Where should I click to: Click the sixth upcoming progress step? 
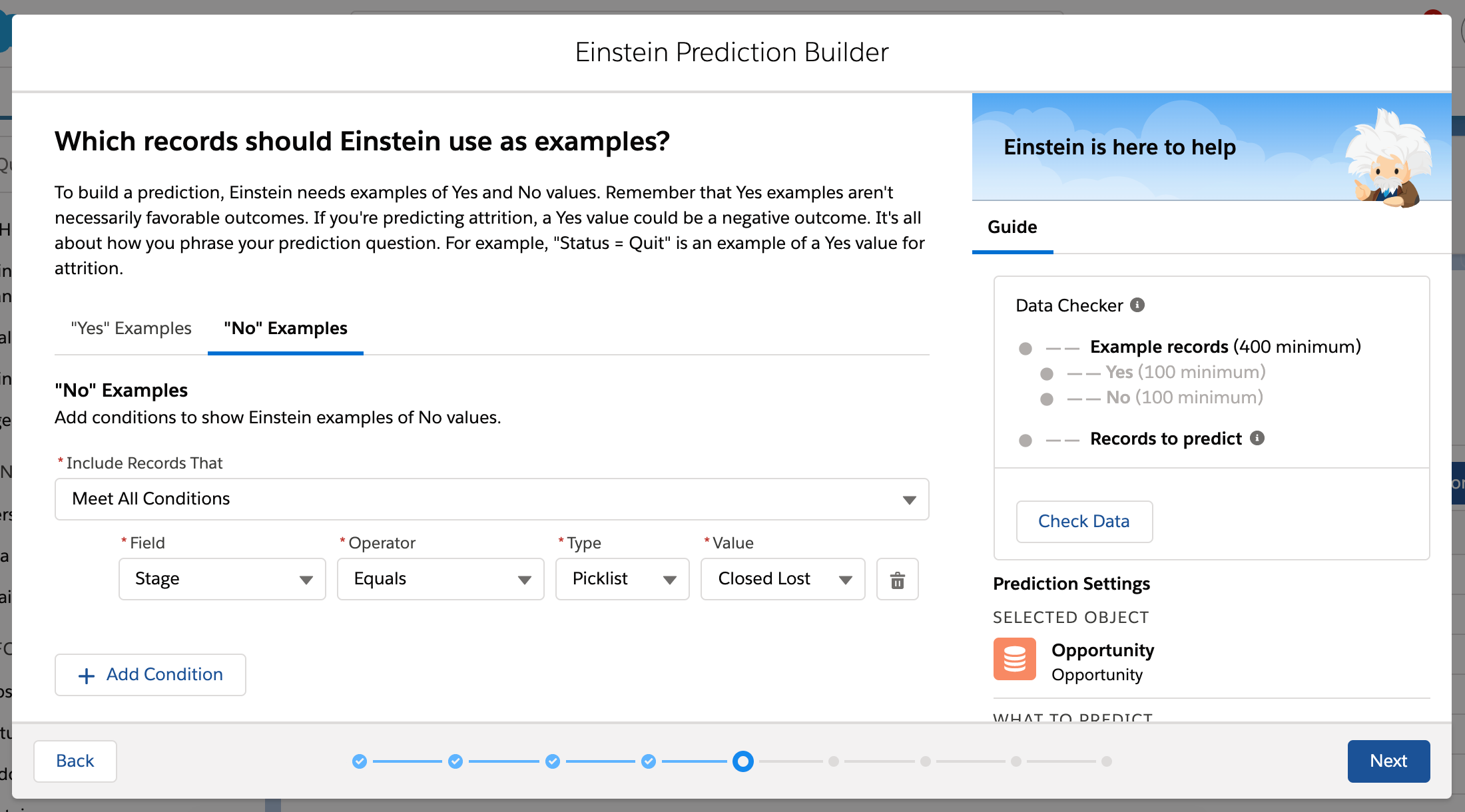coord(834,761)
